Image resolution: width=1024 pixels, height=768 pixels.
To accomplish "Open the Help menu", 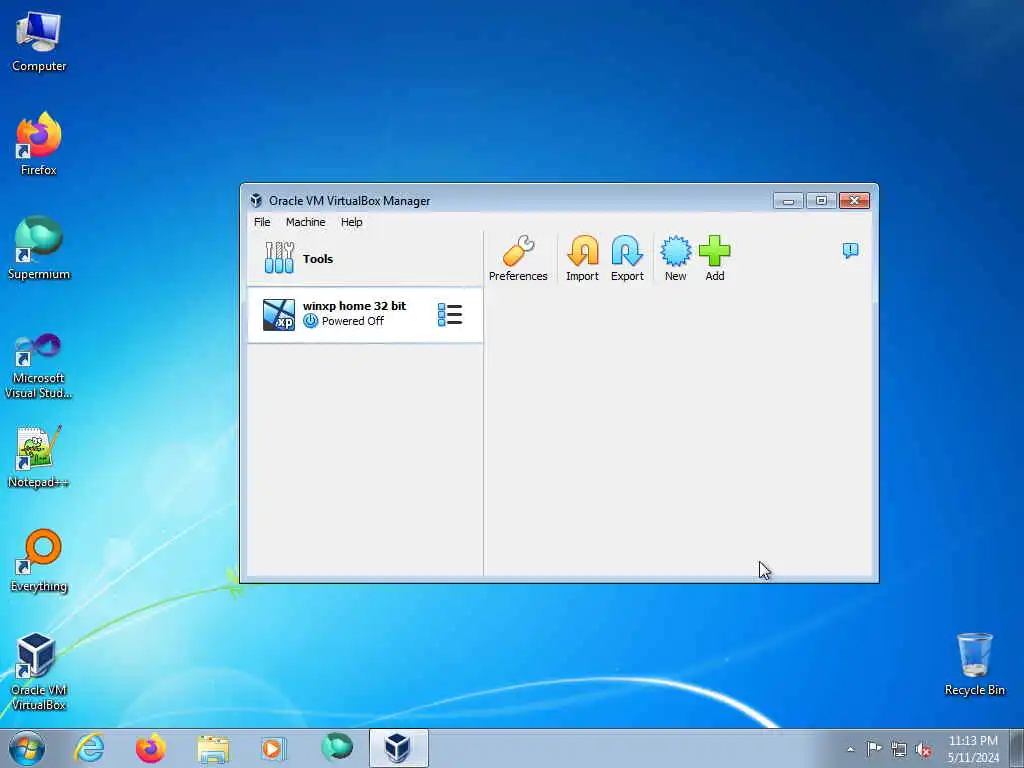I will pyautogui.click(x=351, y=222).
